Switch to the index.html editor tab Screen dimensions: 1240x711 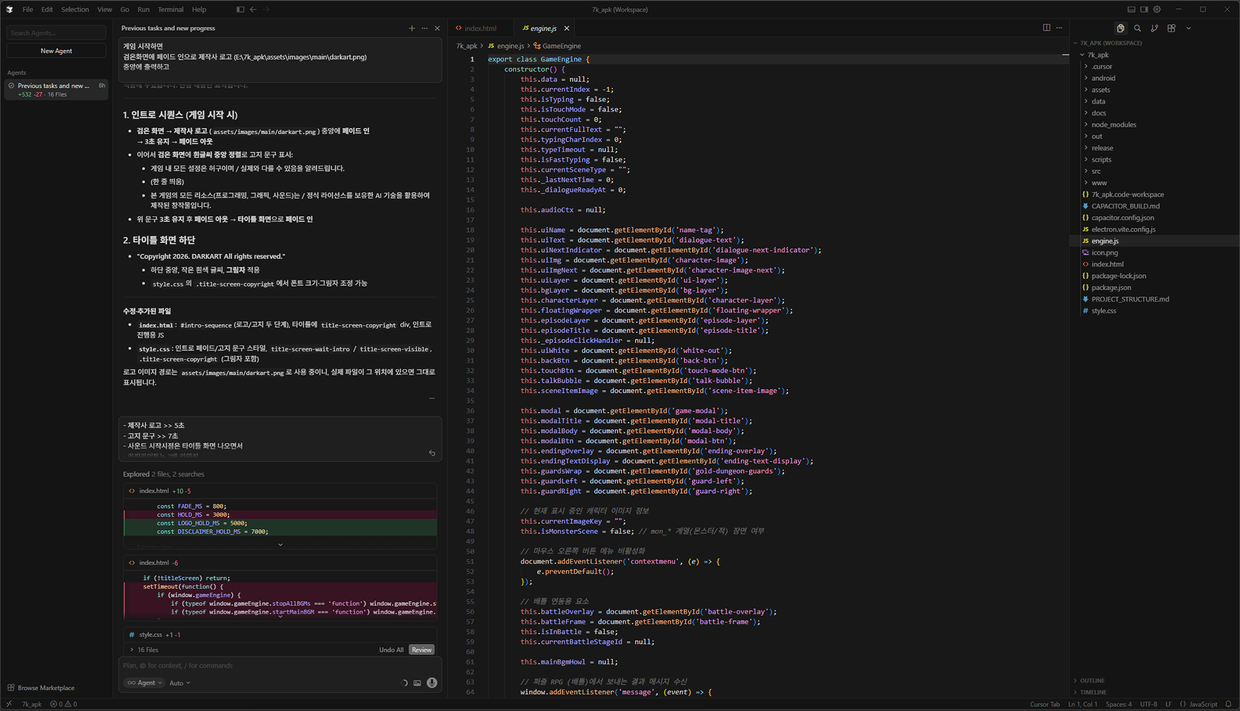479,28
